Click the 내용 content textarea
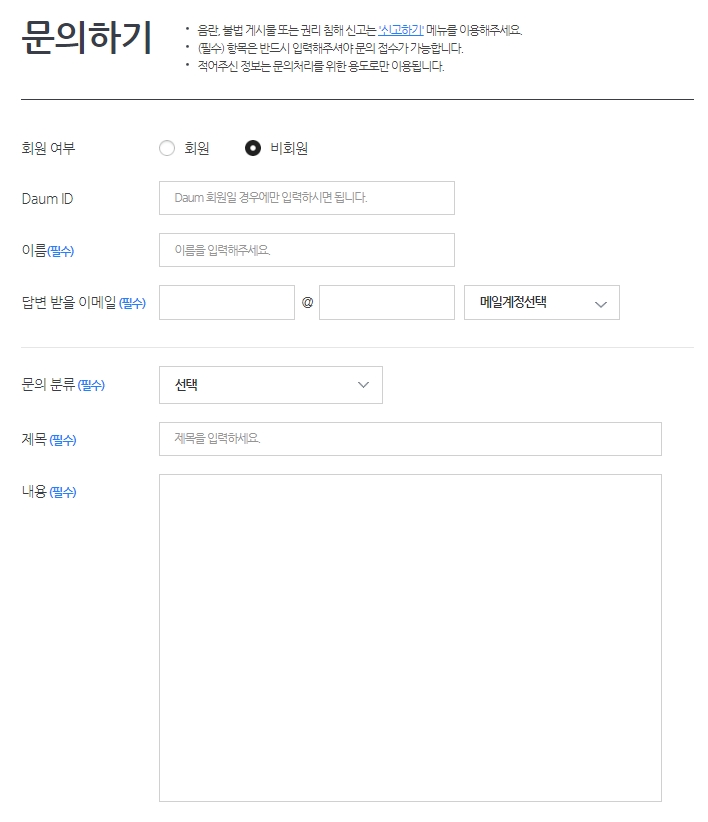Screen dimensions: 708x822 [410, 638]
